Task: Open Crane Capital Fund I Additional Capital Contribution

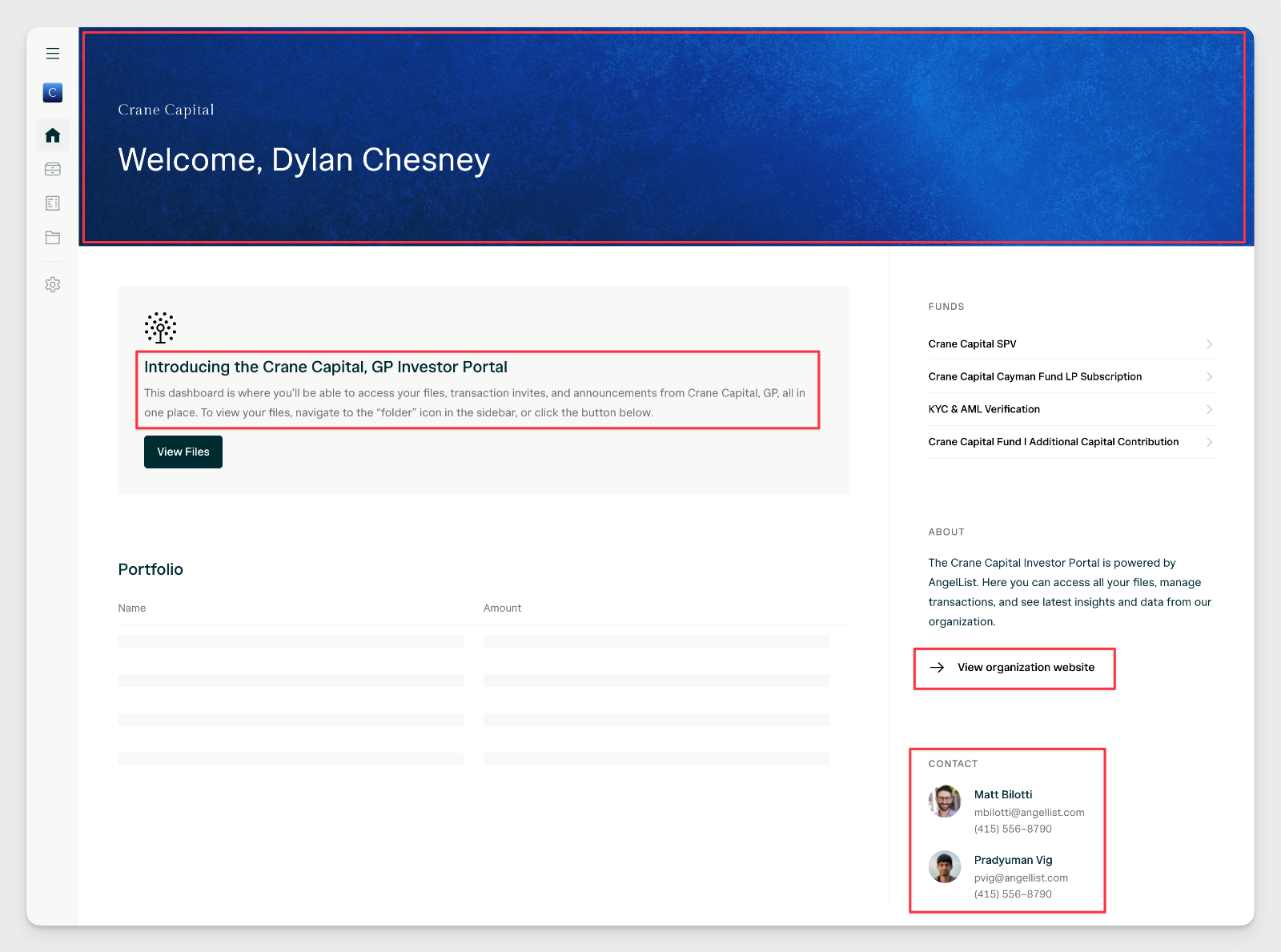Action: (x=1072, y=442)
